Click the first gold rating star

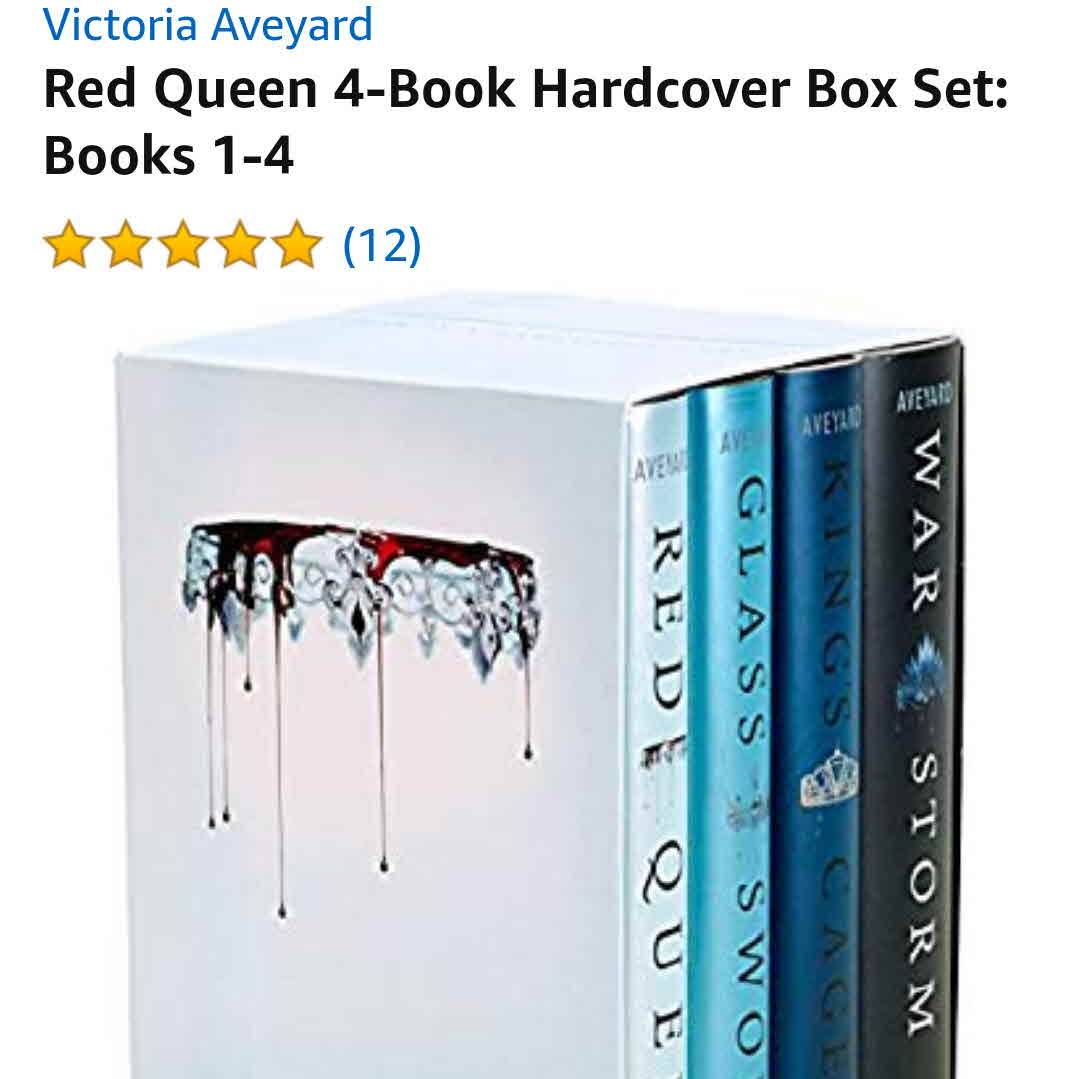click(x=69, y=244)
